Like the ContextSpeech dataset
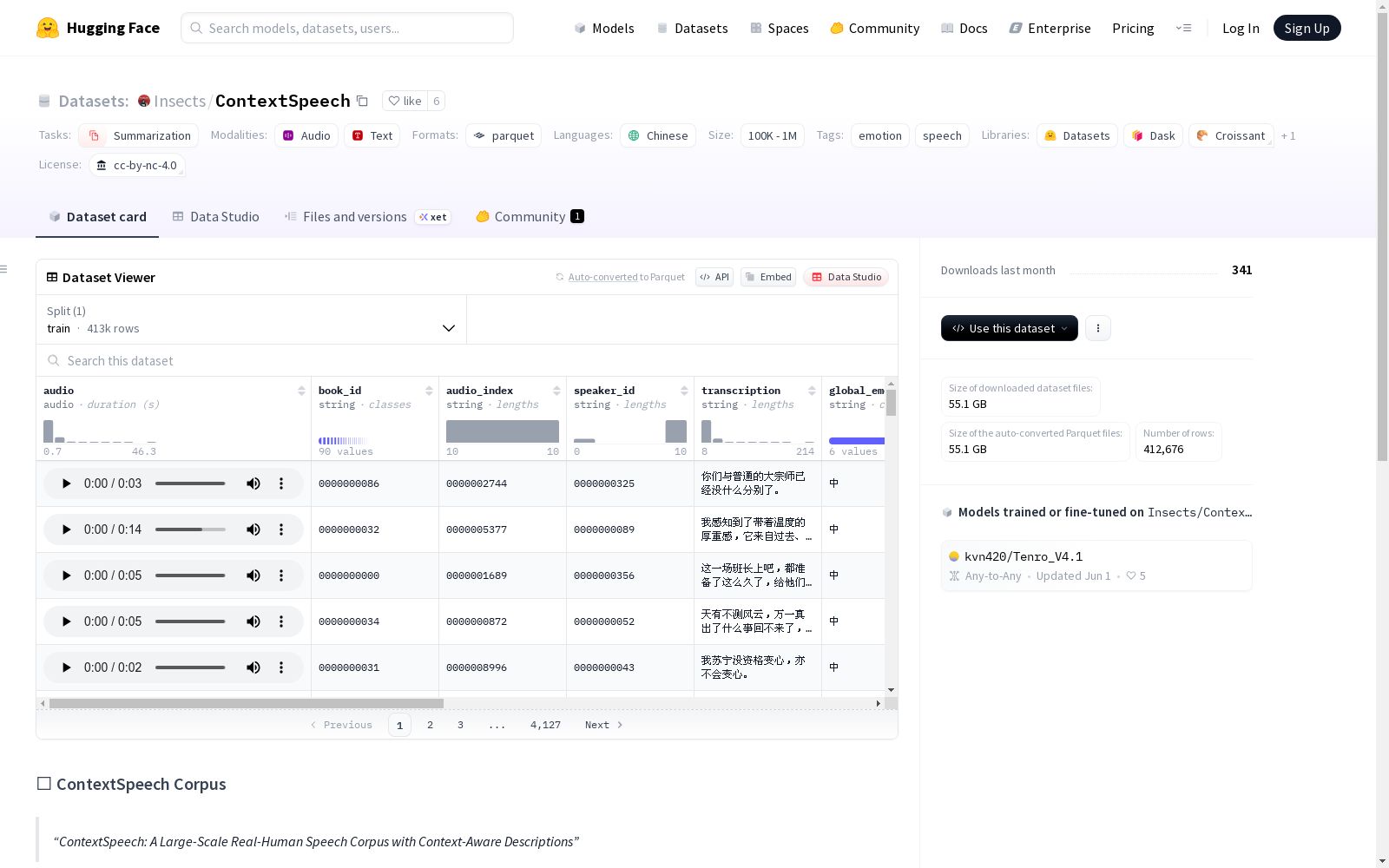 pyautogui.click(x=405, y=101)
